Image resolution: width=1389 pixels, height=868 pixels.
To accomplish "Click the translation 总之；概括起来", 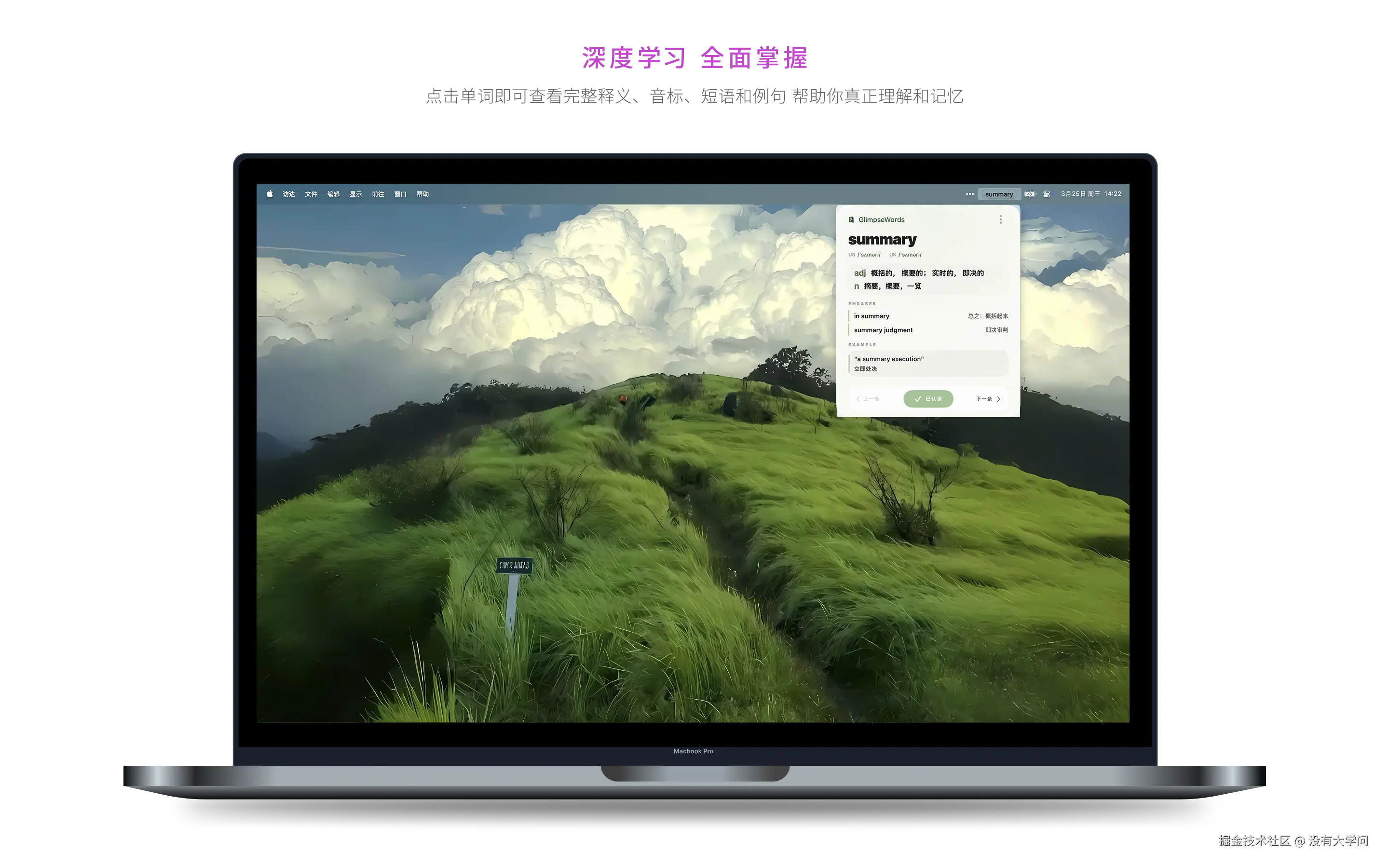I will pyautogui.click(x=988, y=316).
